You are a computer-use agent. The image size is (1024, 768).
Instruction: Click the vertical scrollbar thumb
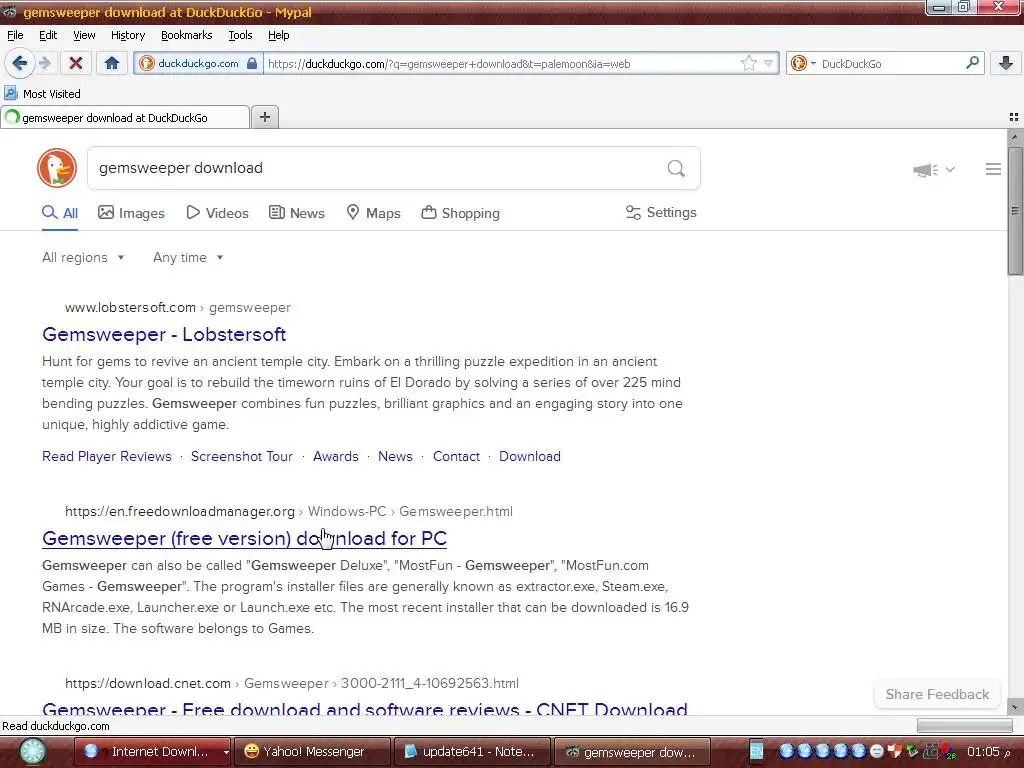click(1014, 210)
